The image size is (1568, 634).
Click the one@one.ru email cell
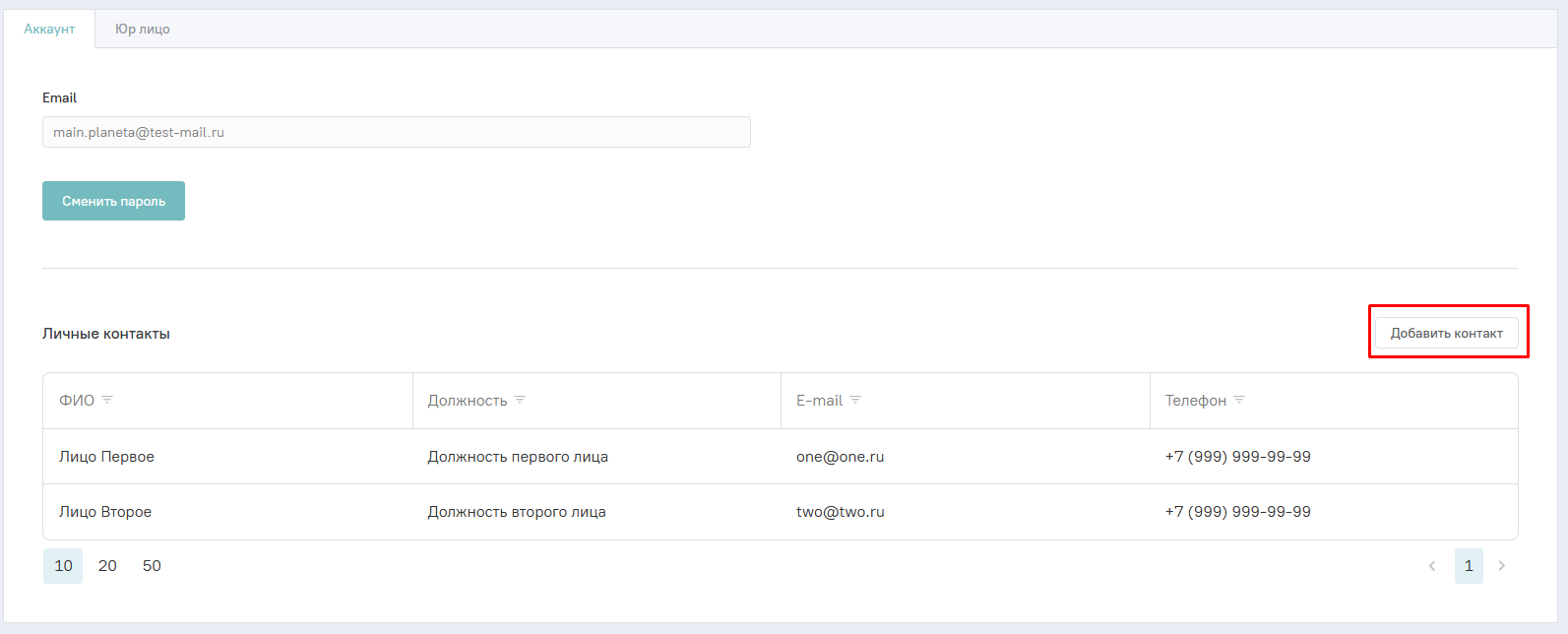(840, 457)
